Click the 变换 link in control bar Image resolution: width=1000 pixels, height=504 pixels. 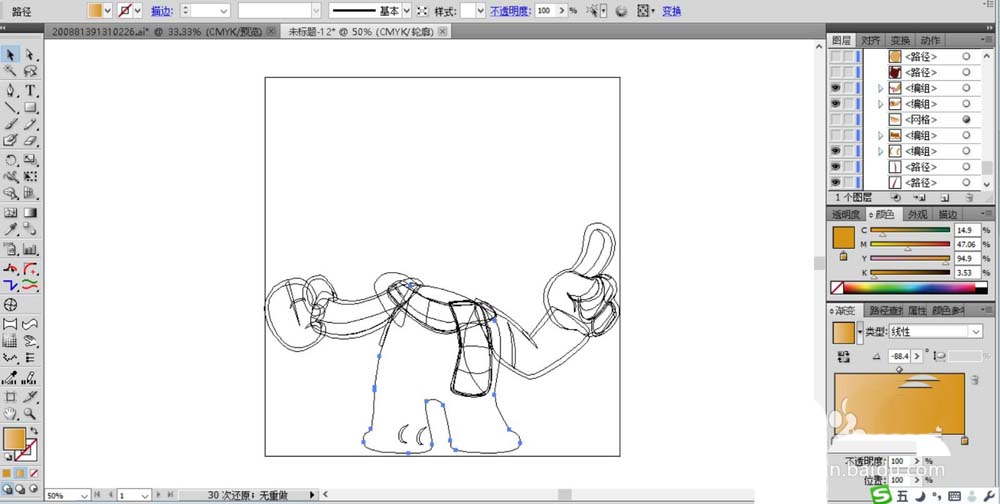pyautogui.click(x=672, y=11)
